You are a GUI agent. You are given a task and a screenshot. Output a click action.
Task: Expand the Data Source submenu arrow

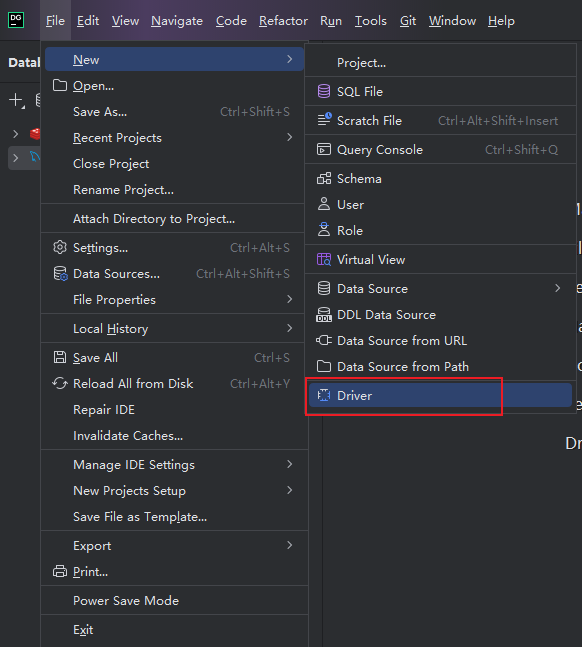coord(558,288)
